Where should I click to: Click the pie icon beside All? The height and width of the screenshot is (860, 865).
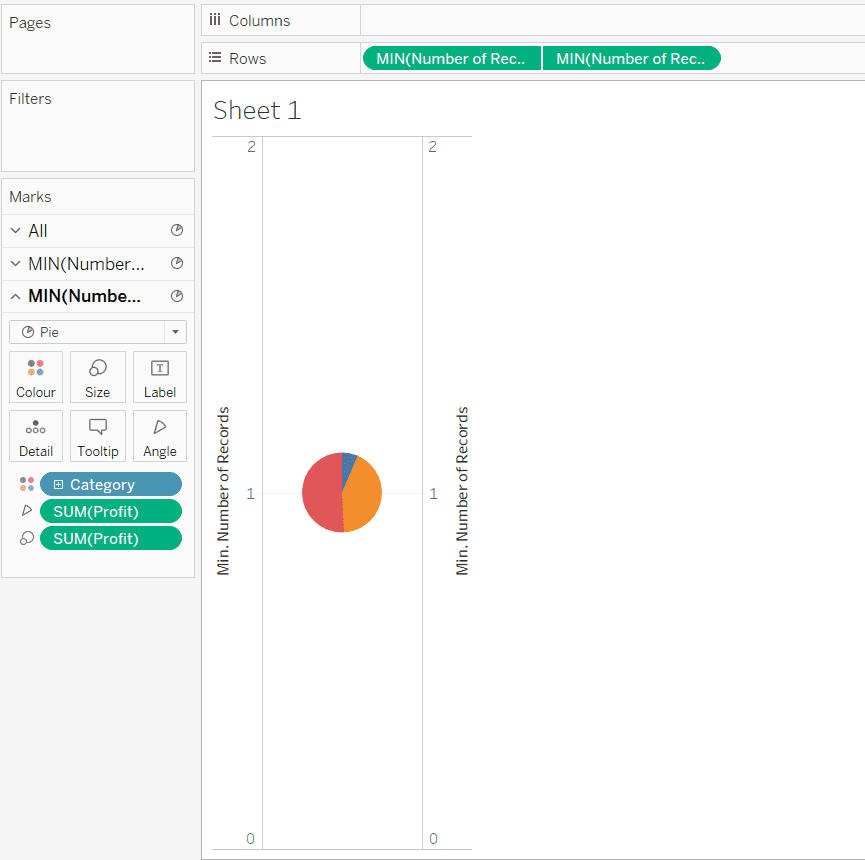[177, 230]
